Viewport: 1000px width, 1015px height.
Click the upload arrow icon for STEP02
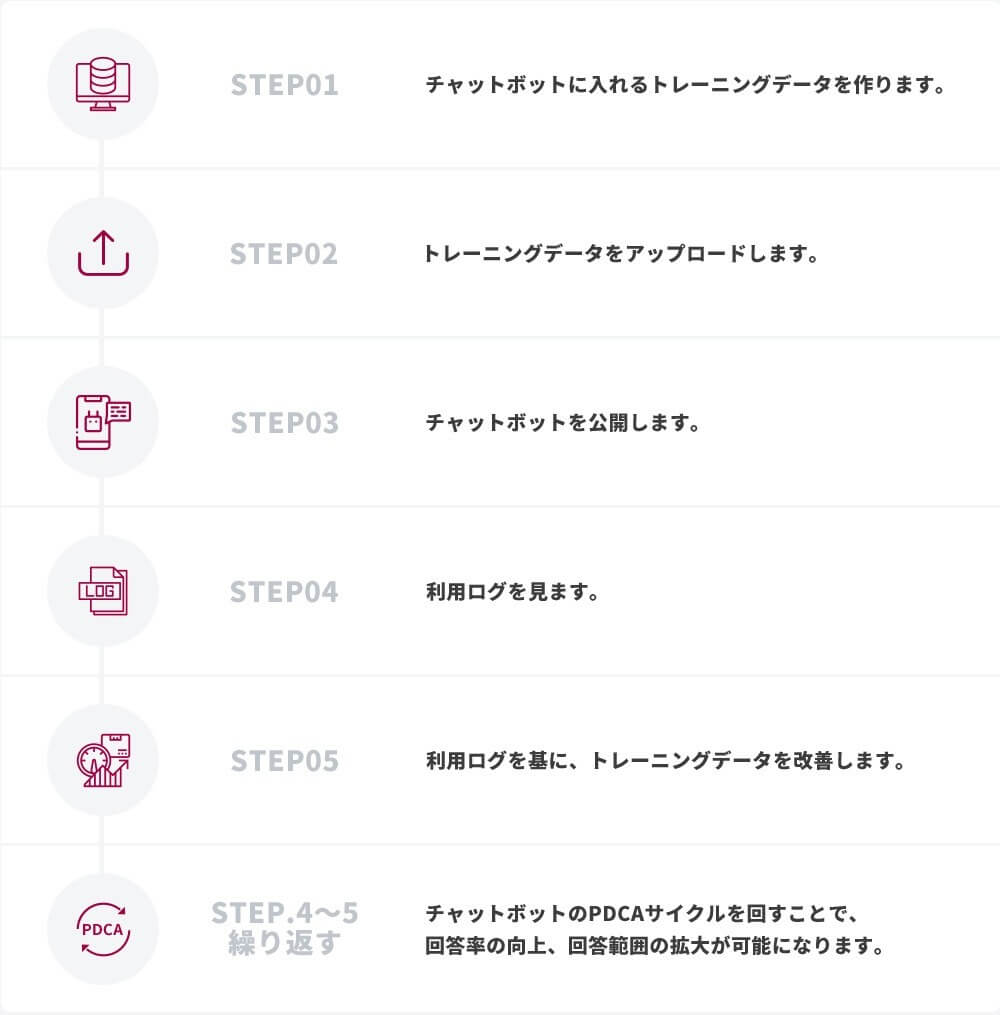(x=103, y=253)
